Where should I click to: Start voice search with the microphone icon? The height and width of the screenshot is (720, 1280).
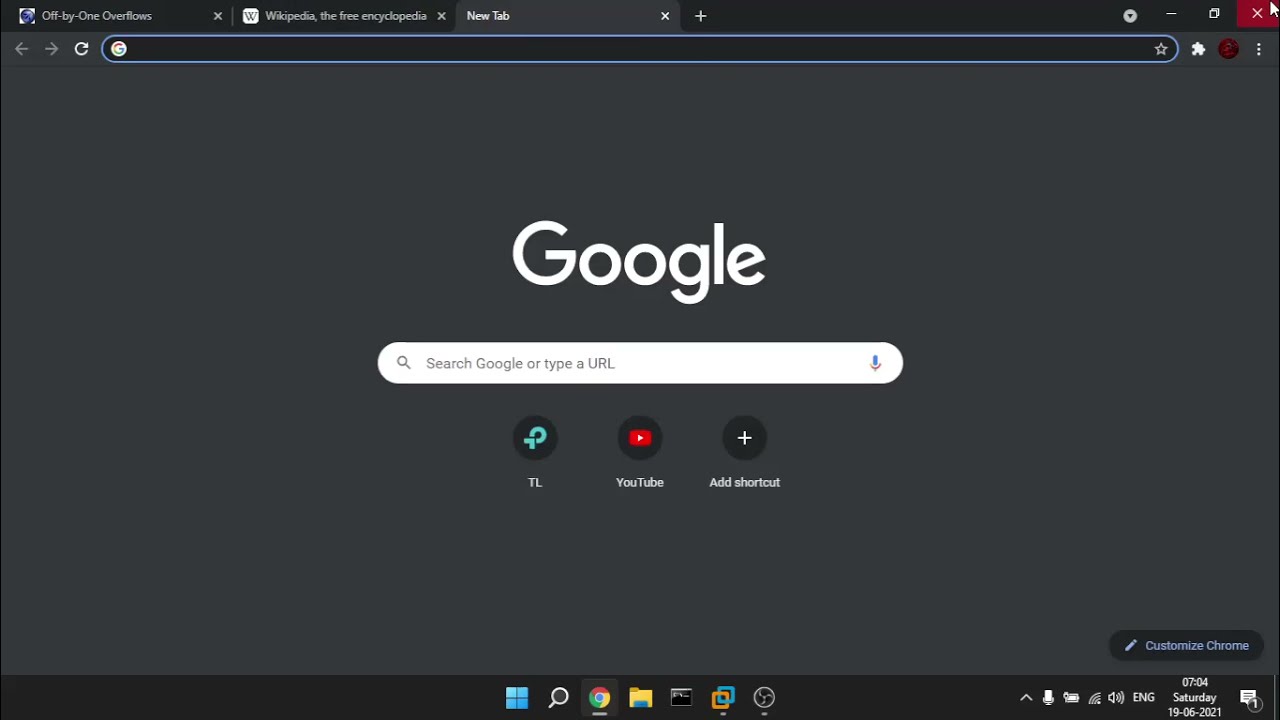pos(875,363)
